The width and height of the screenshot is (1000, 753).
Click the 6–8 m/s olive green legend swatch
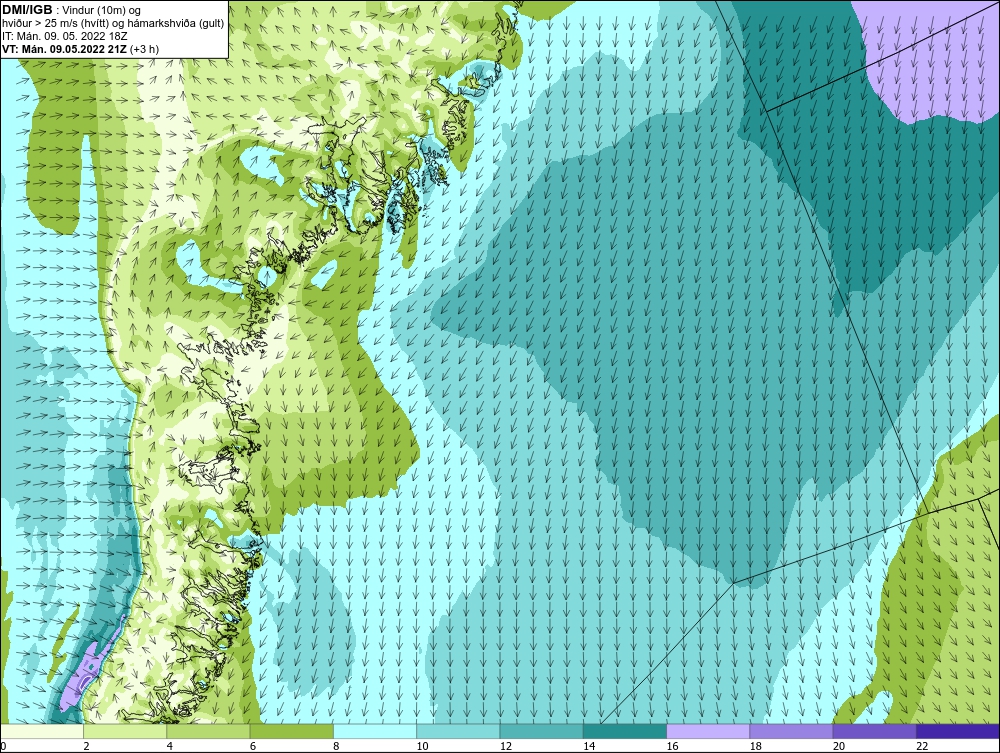[x=291, y=731]
